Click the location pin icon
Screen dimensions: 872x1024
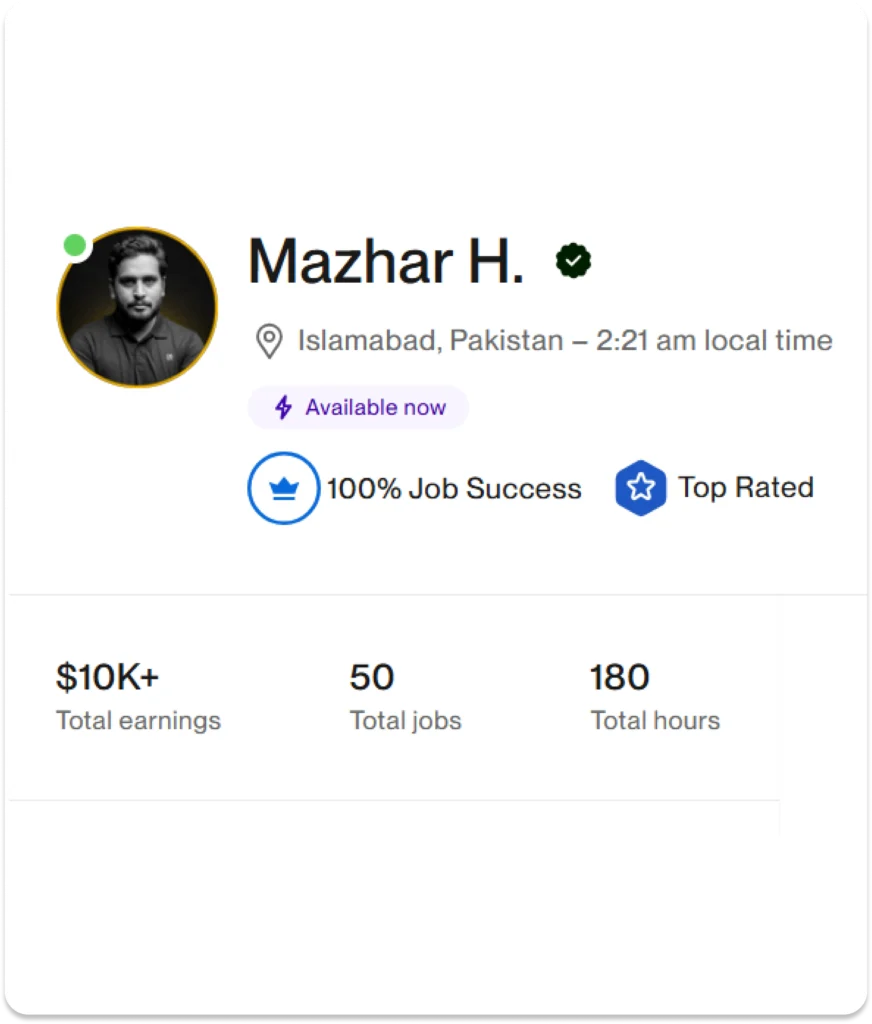point(268,341)
